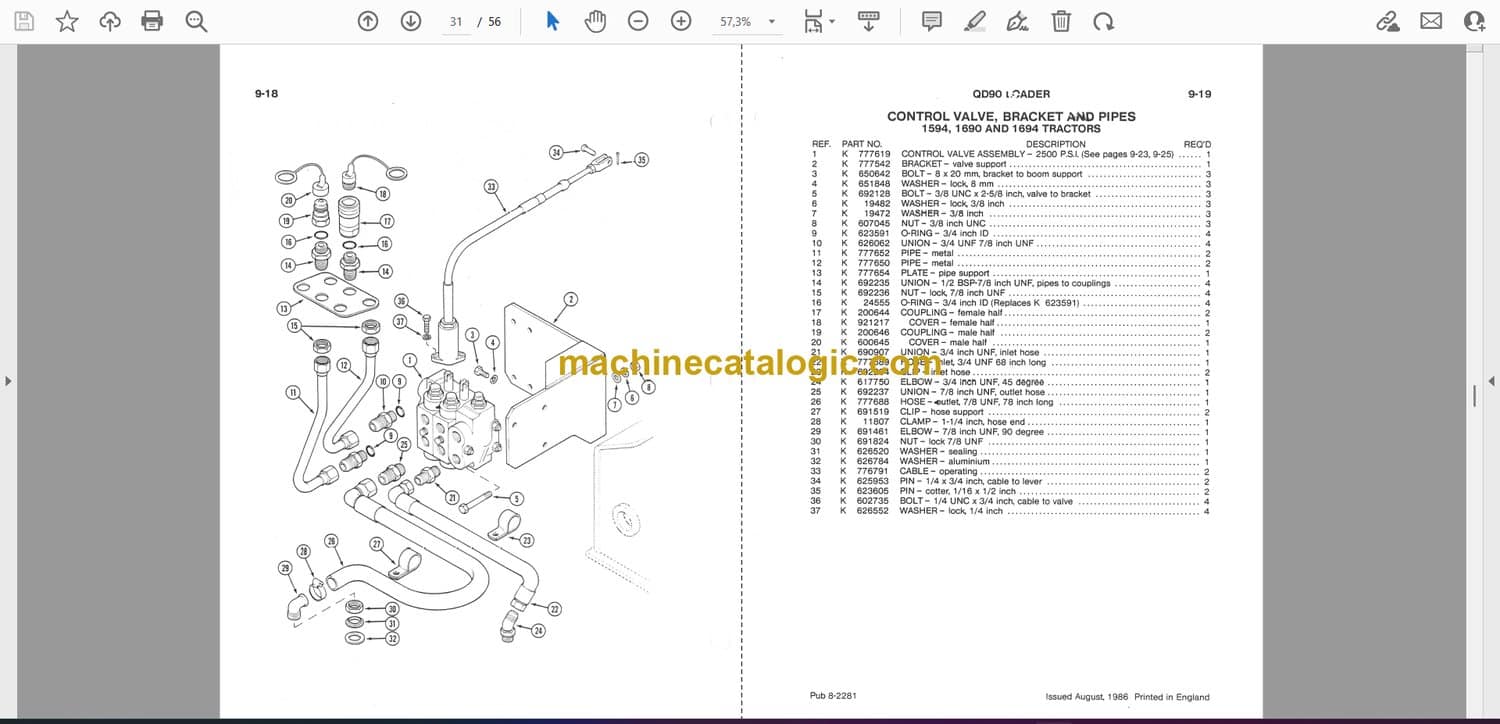This screenshot has width=1500, height=724.
Task: Click the "Pub 8-2281" footer text
Action: pyautogui.click(x=833, y=696)
